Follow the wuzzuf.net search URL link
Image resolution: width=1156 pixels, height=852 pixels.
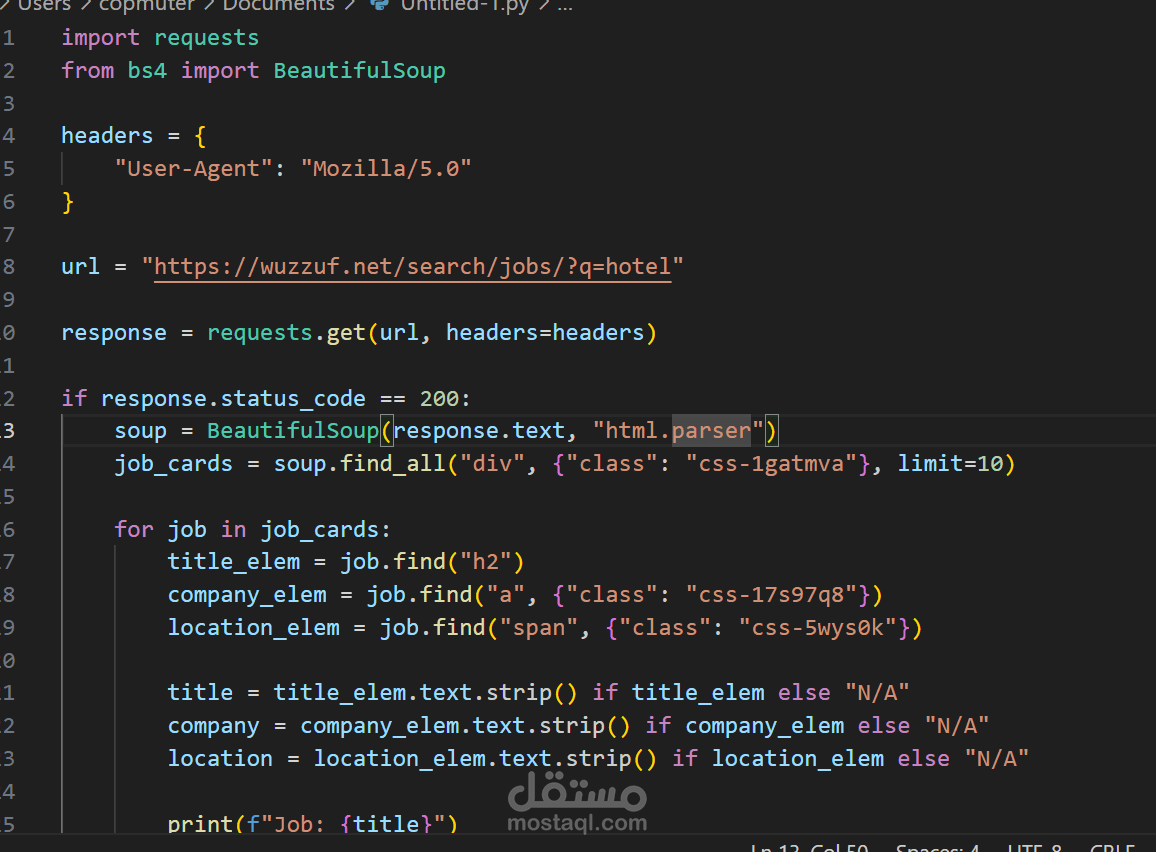pos(413,267)
